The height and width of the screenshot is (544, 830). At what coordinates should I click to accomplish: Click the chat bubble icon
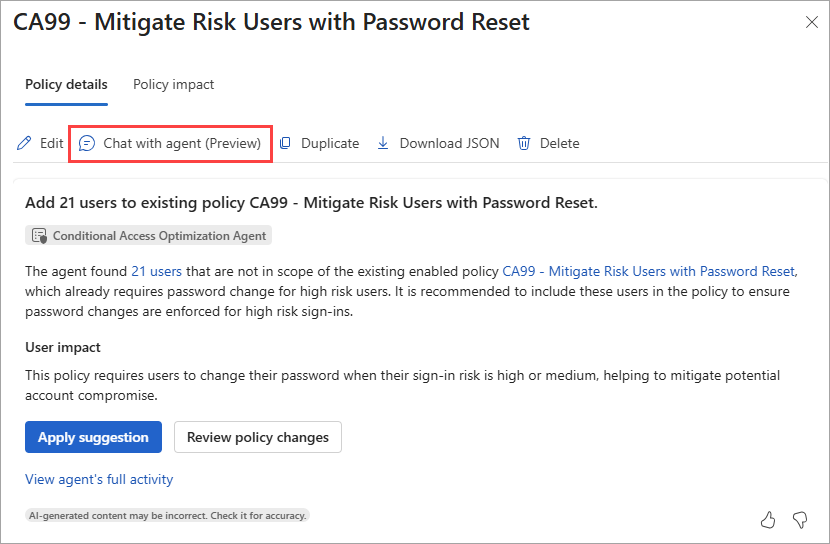87,143
